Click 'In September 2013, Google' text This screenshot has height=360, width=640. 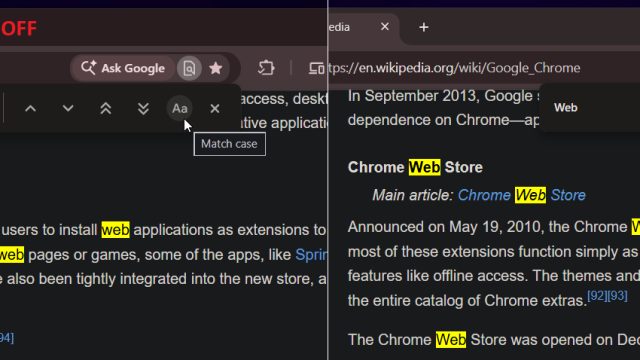click(x=440, y=96)
